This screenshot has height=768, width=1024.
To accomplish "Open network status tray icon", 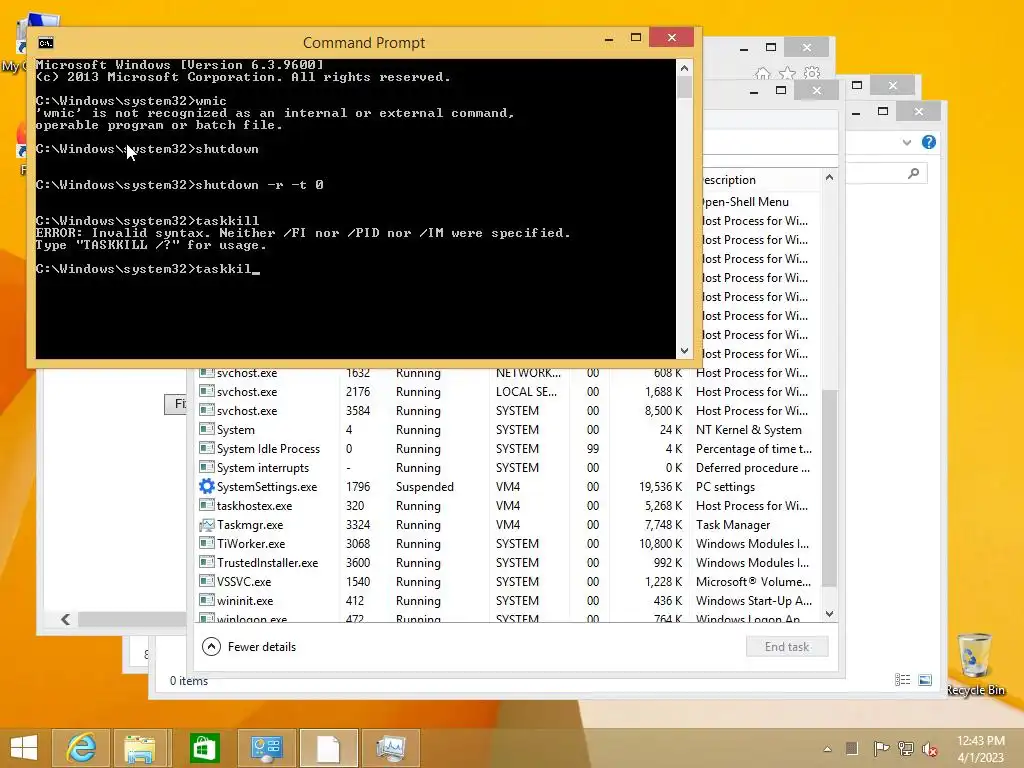I will pyautogui.click(x=905, y=748).
